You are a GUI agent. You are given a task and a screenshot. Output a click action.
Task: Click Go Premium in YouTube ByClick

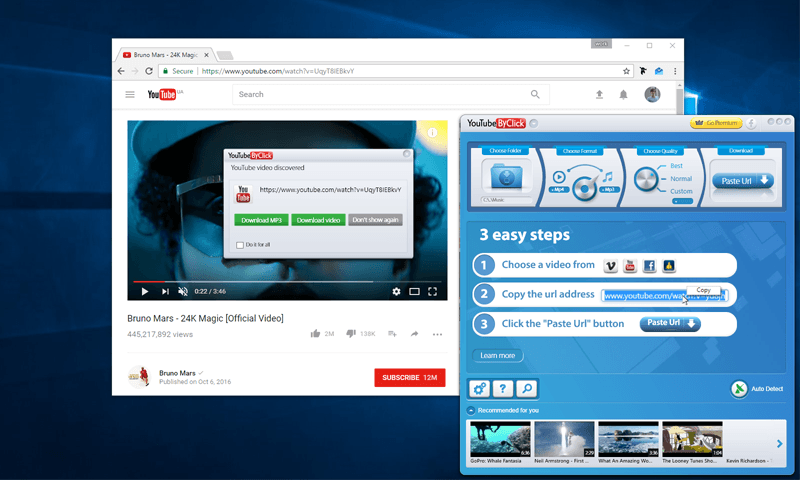point(716,123)
